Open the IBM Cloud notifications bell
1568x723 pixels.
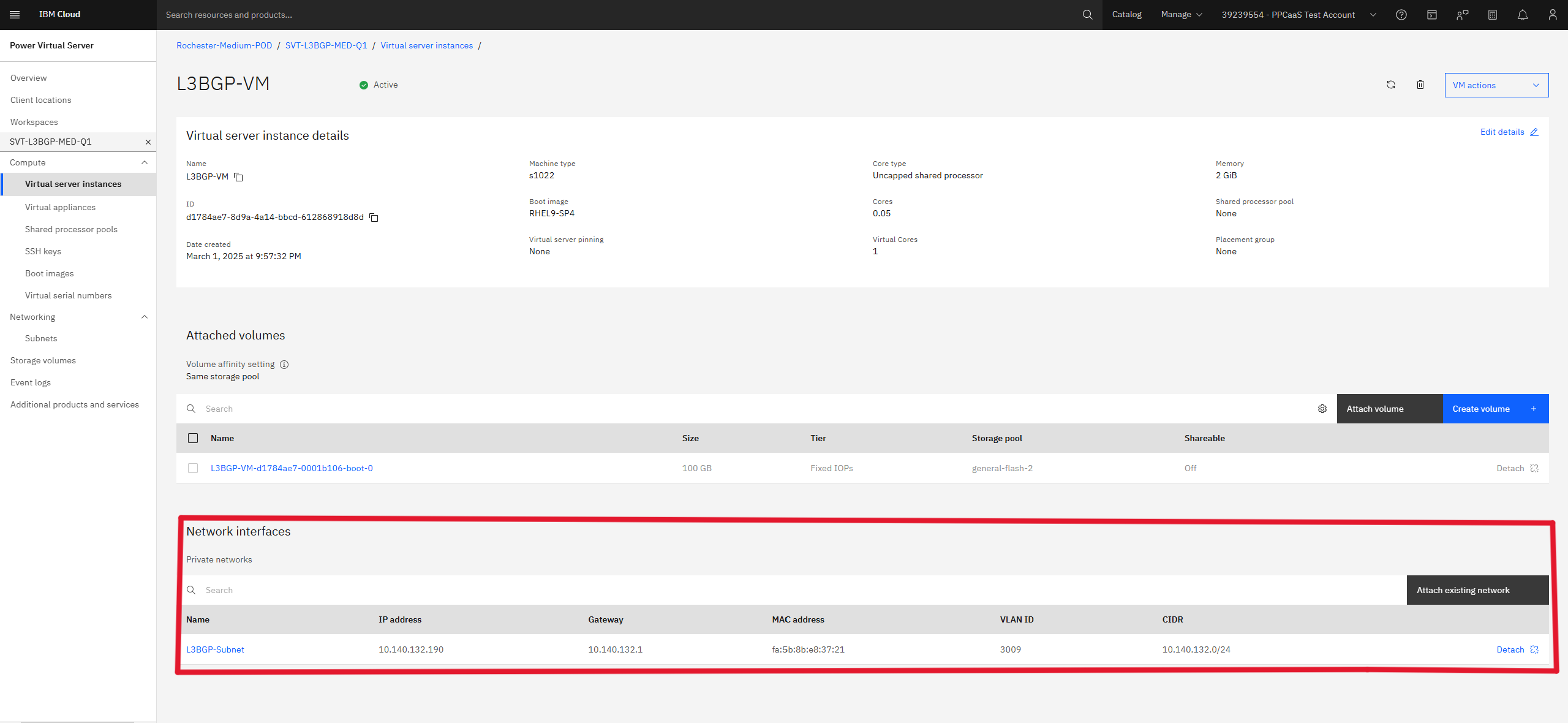click(1523, 15)
